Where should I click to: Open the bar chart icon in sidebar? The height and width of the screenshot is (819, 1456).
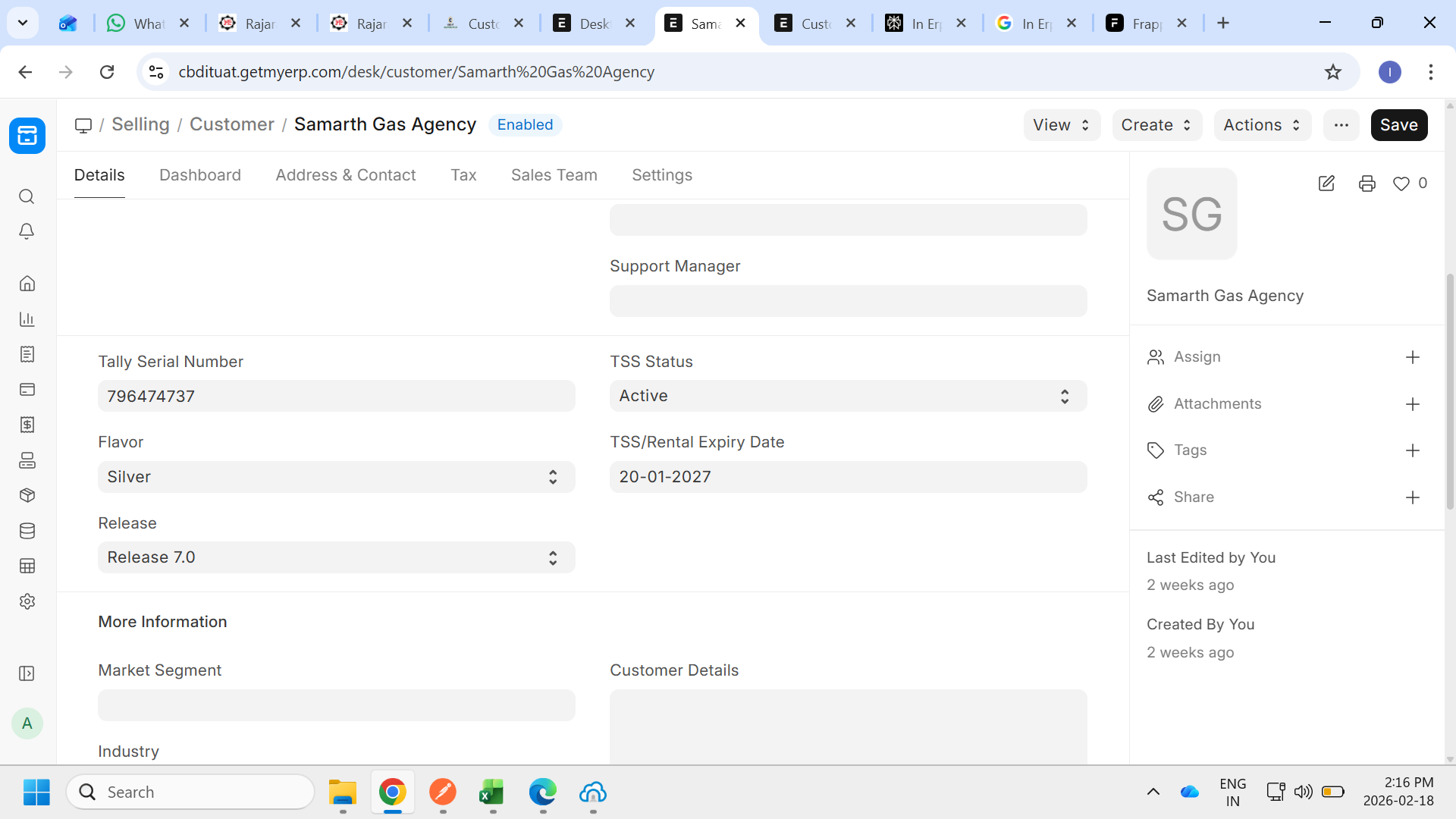click(x=27, y=318)
